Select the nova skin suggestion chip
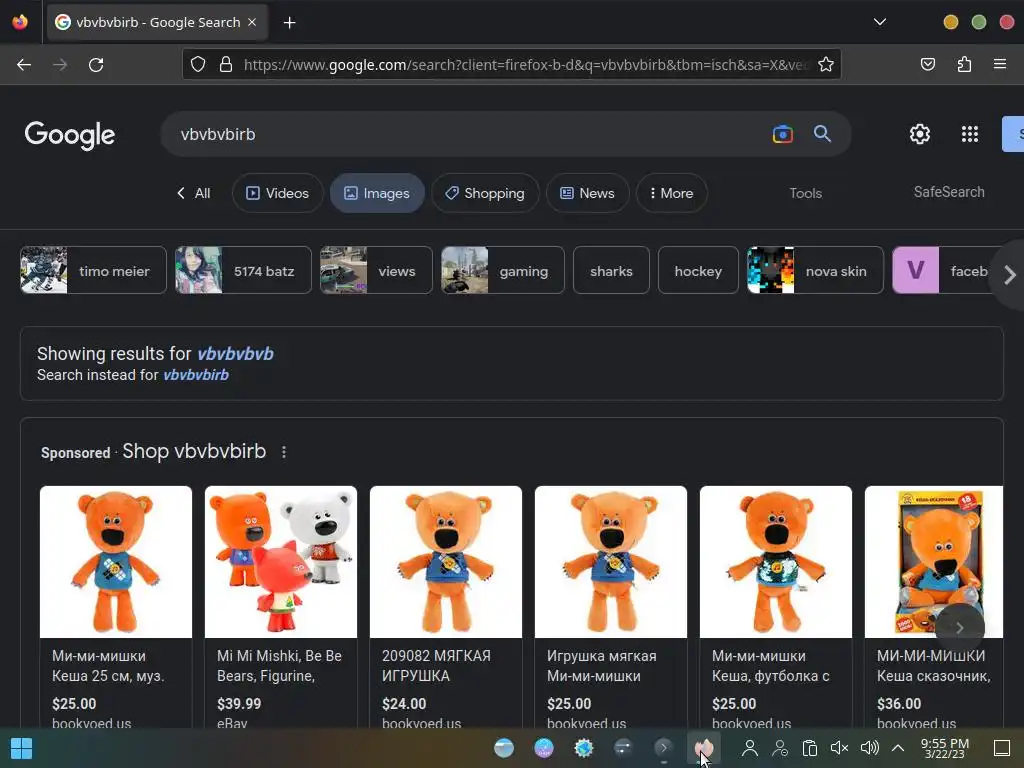This screenshot has width=1024, height=768. click(815, 270)
